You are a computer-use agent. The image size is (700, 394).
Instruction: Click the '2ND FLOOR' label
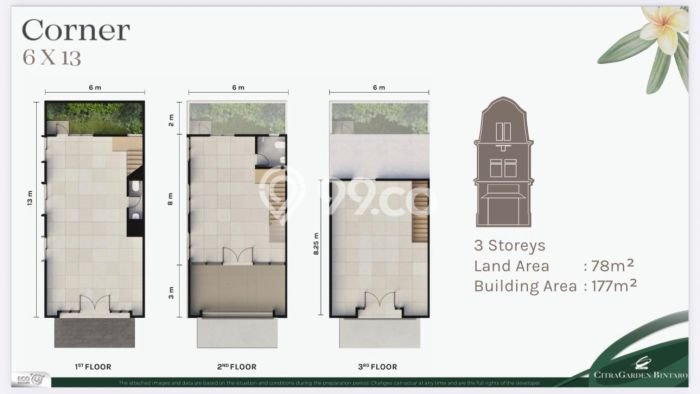click(237, 367)
